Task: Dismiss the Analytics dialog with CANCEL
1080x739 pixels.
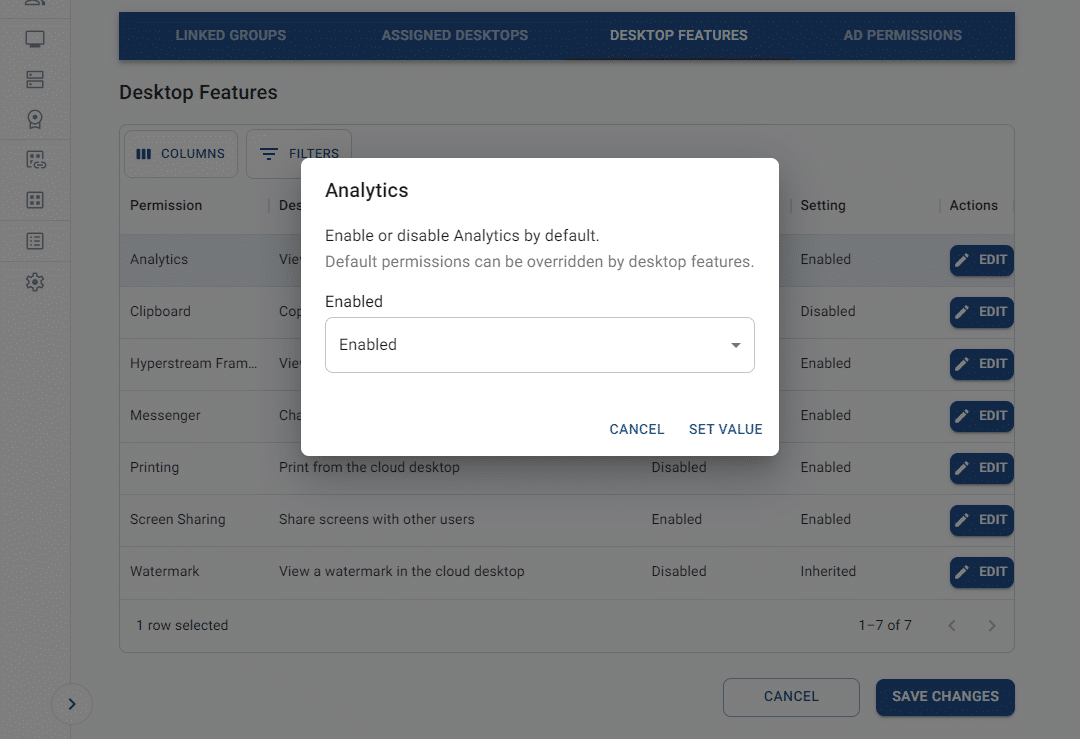Action: (x=636, y=429)
